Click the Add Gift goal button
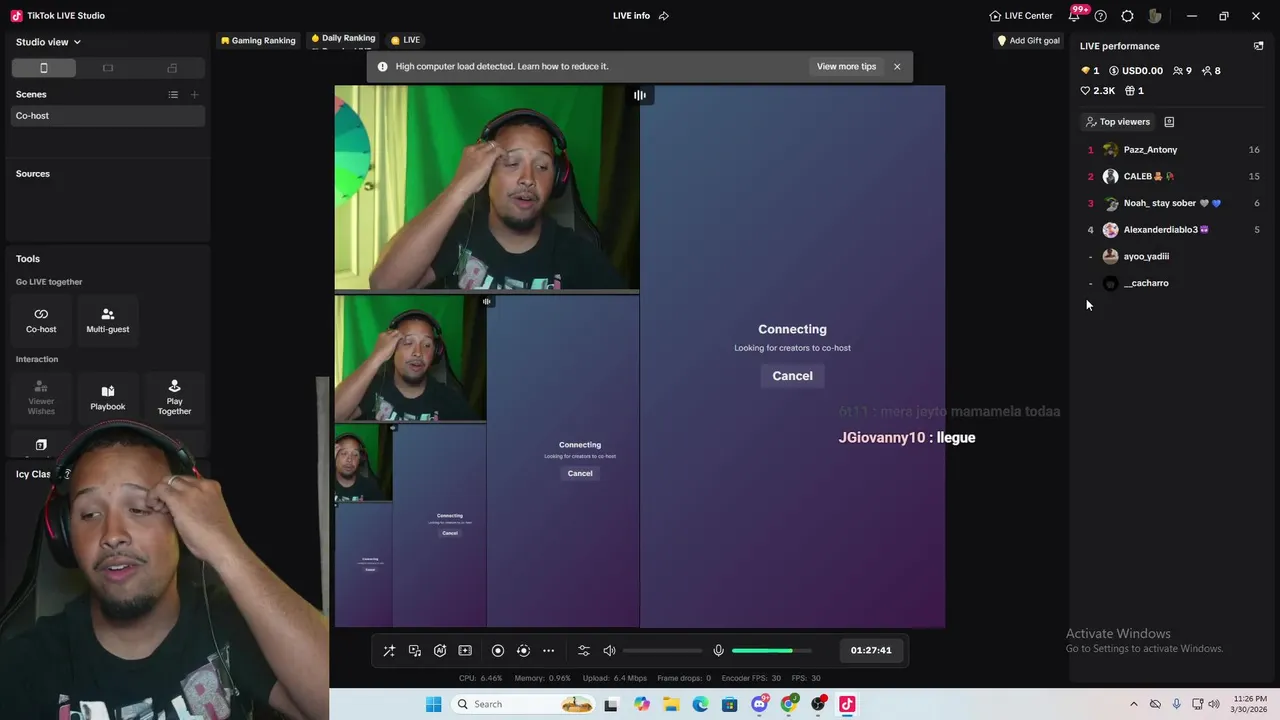Image resolution: width=1280 pixels, height=720 pixels. click(x=1028, y=41)
